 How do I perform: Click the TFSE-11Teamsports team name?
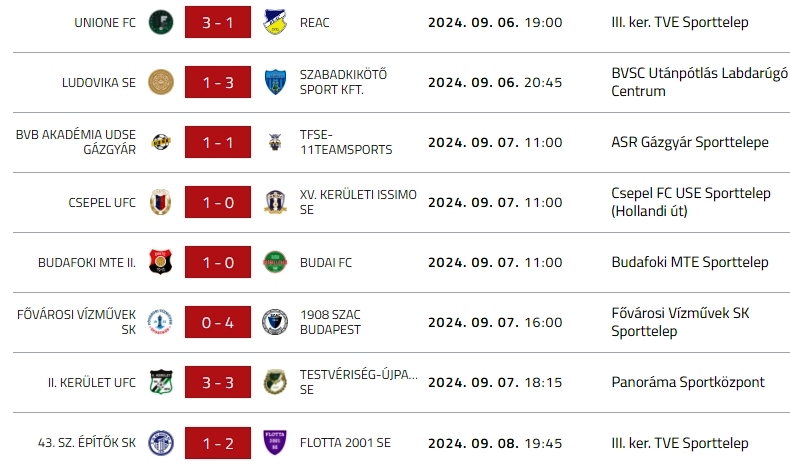pos(346,142)
